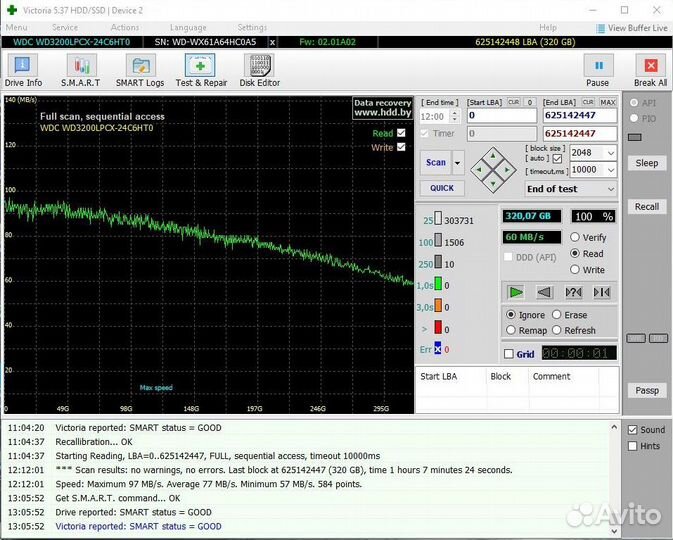This screenshot has height=540, width=673.
Task: Select the Verify radio button
Action: (575, 238)
